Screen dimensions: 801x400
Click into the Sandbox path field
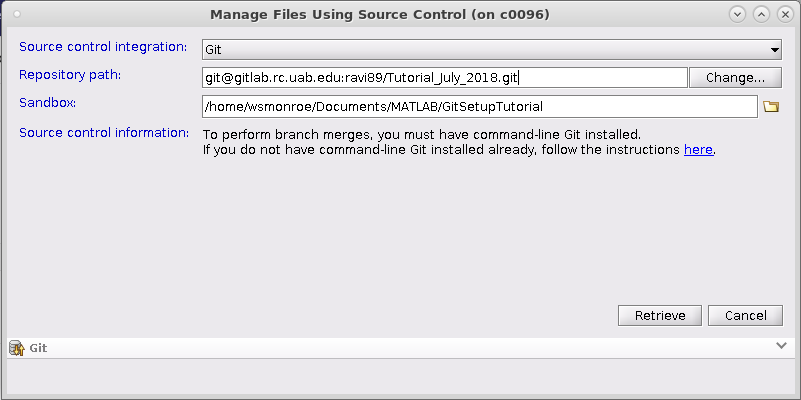coord(479,106)
